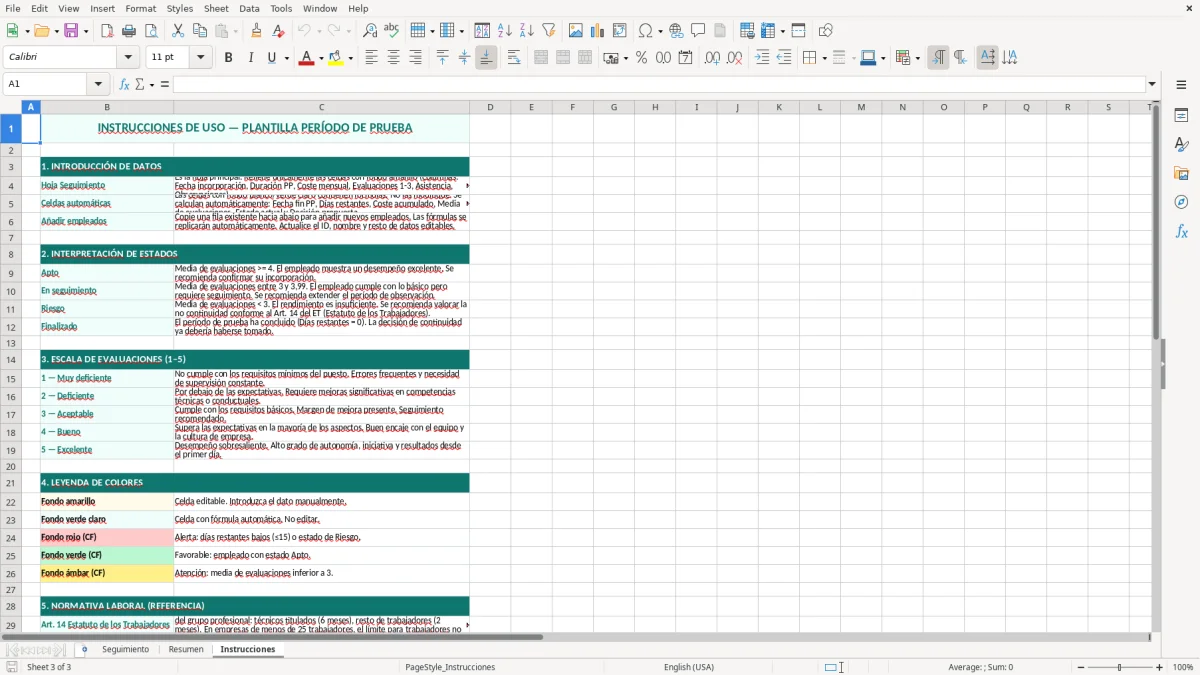Toggle Bold formatting

(x=228, y=58)
